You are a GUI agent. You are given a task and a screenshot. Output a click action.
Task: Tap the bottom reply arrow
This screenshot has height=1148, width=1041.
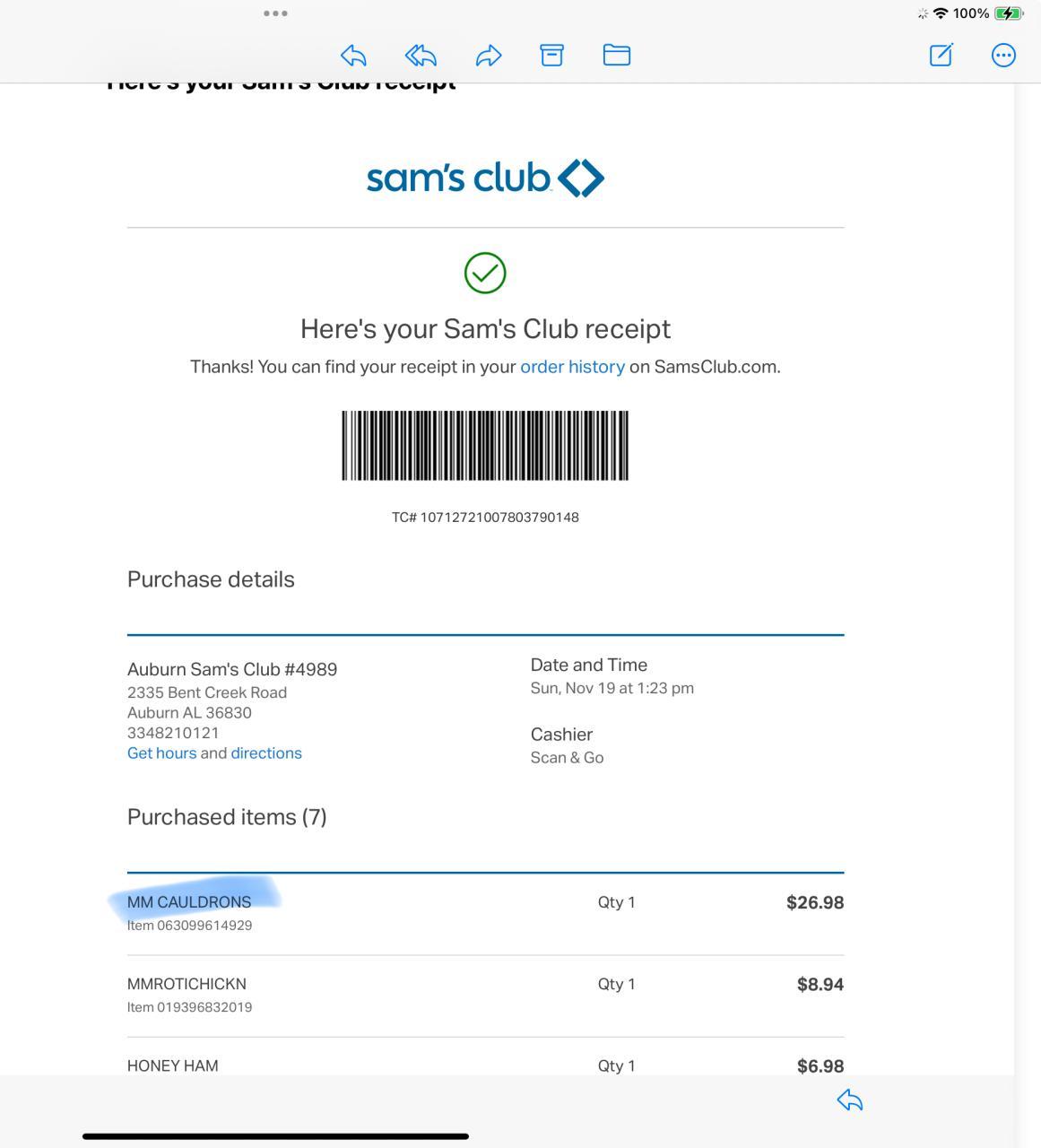tap(849, 1100)
